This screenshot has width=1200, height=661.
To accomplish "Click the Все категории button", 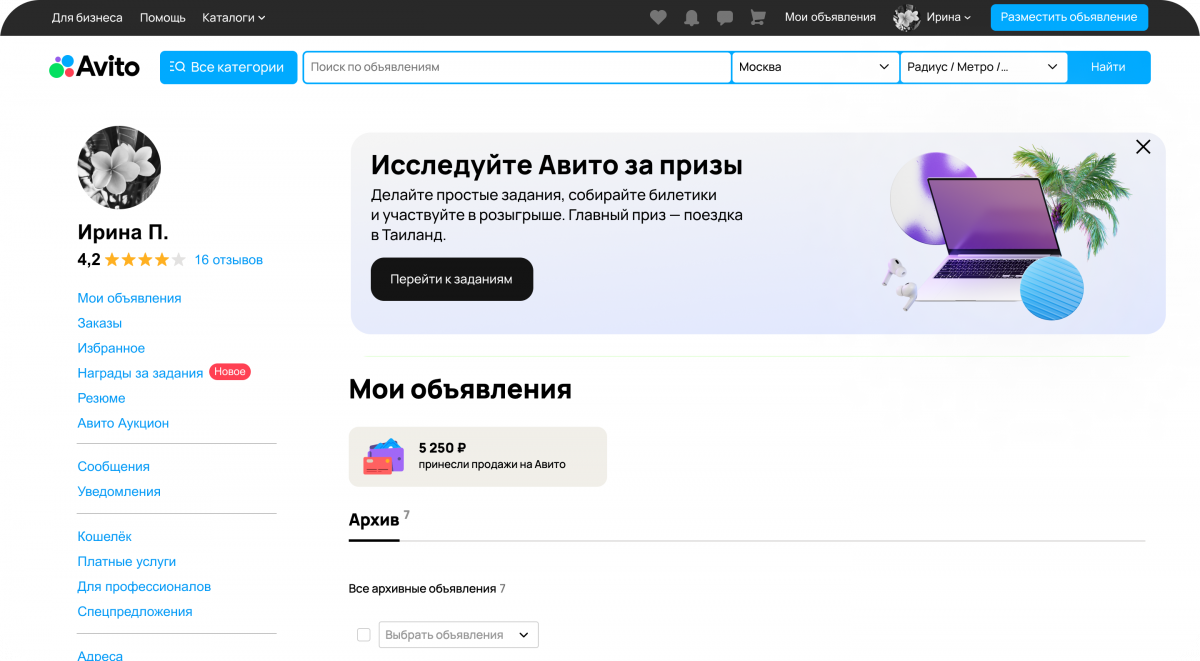I will coord(228,67).
